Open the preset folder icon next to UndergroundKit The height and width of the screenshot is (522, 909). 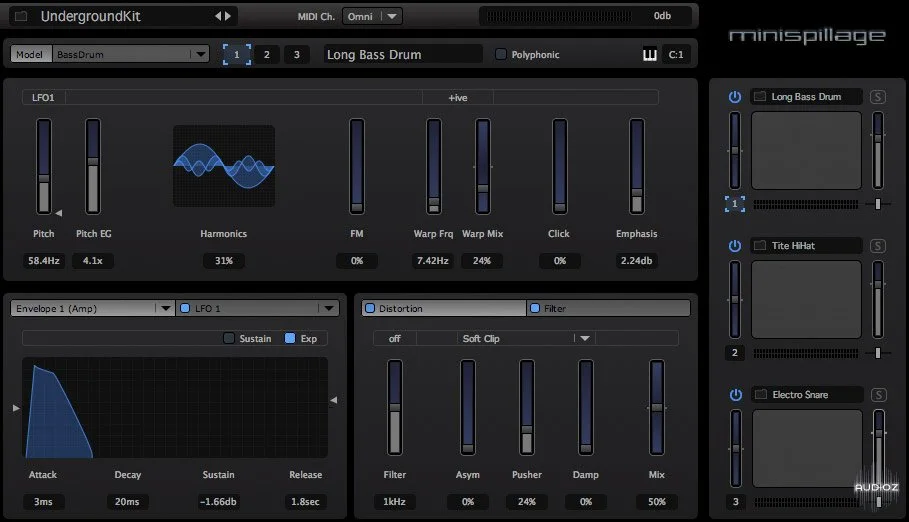(21, 16)
